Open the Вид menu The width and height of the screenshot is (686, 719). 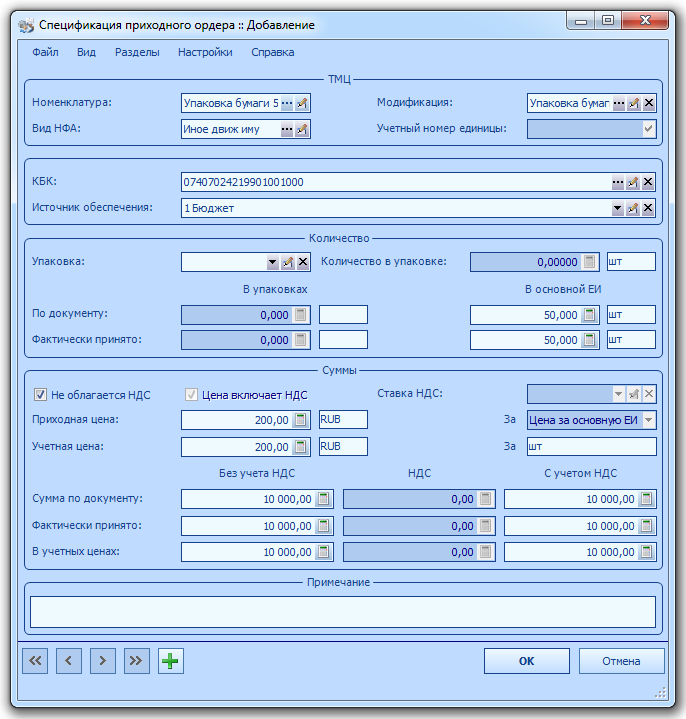point(86,52)
